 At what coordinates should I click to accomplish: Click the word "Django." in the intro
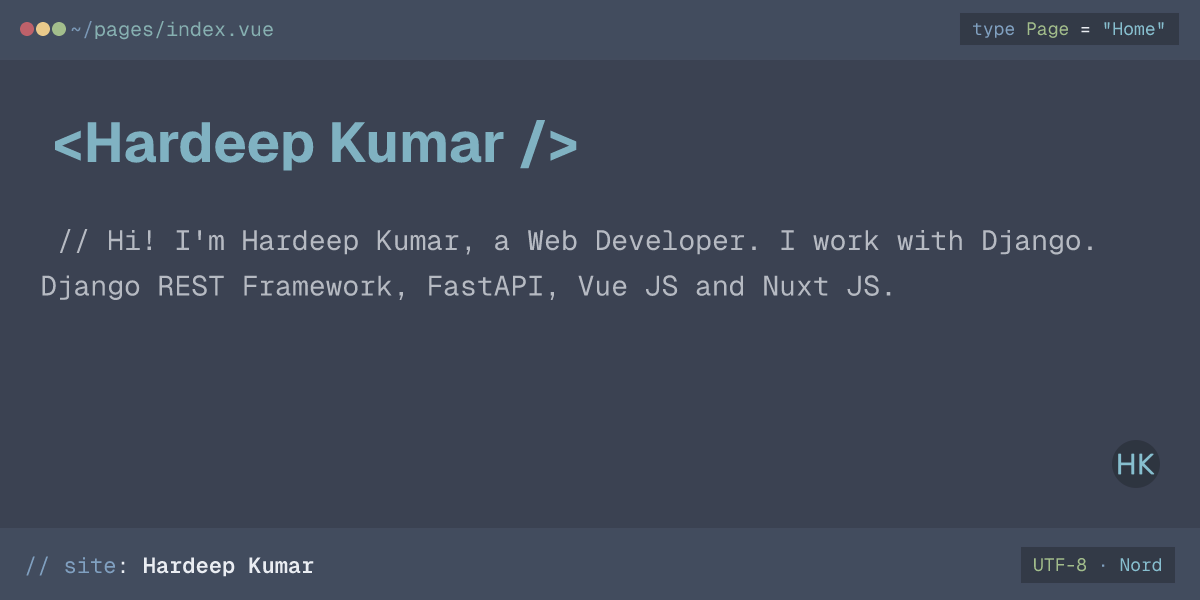pyautogui.click(x=1039, y=242)
